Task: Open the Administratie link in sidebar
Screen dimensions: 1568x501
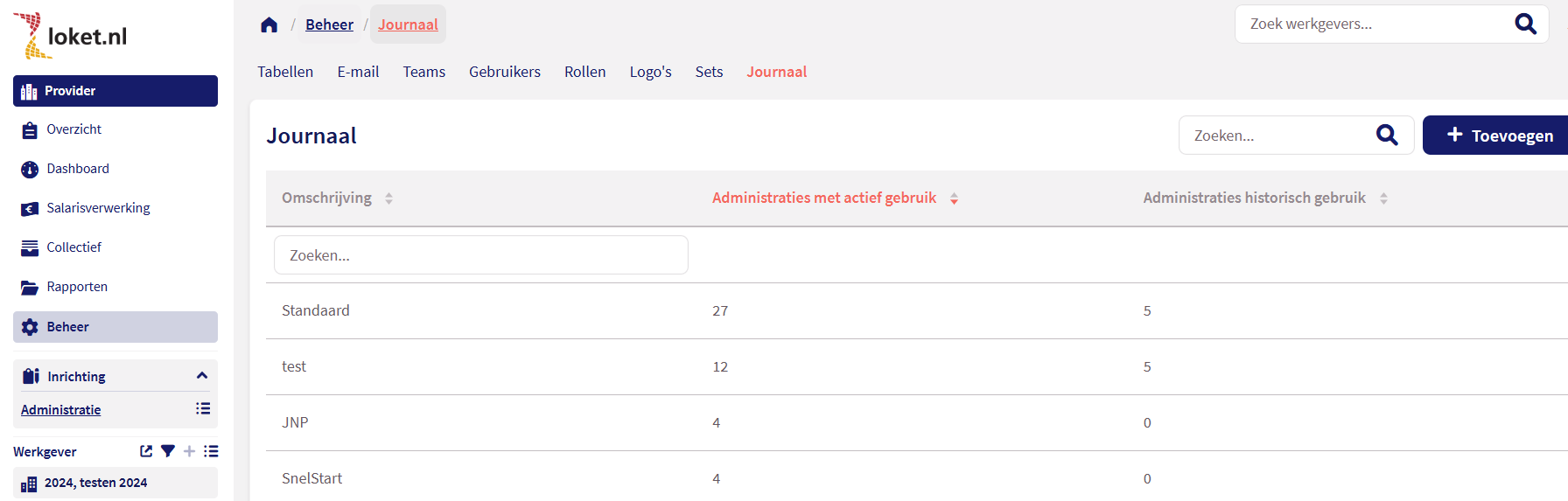Action: click(x=61, y=409)
